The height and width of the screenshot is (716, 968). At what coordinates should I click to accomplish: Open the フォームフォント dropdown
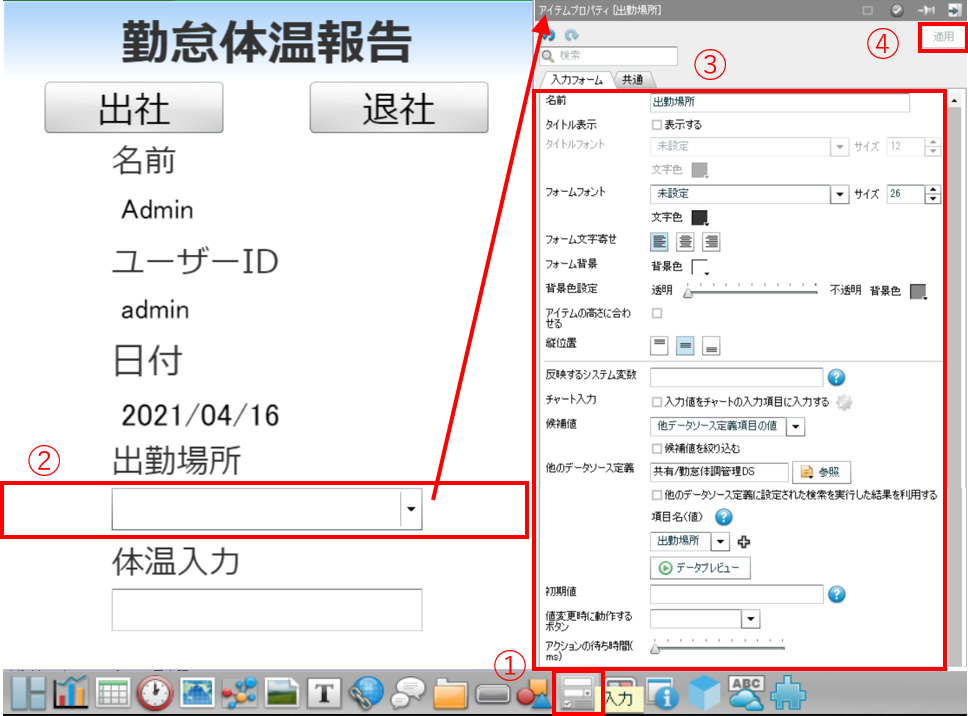tap(840, 194)
